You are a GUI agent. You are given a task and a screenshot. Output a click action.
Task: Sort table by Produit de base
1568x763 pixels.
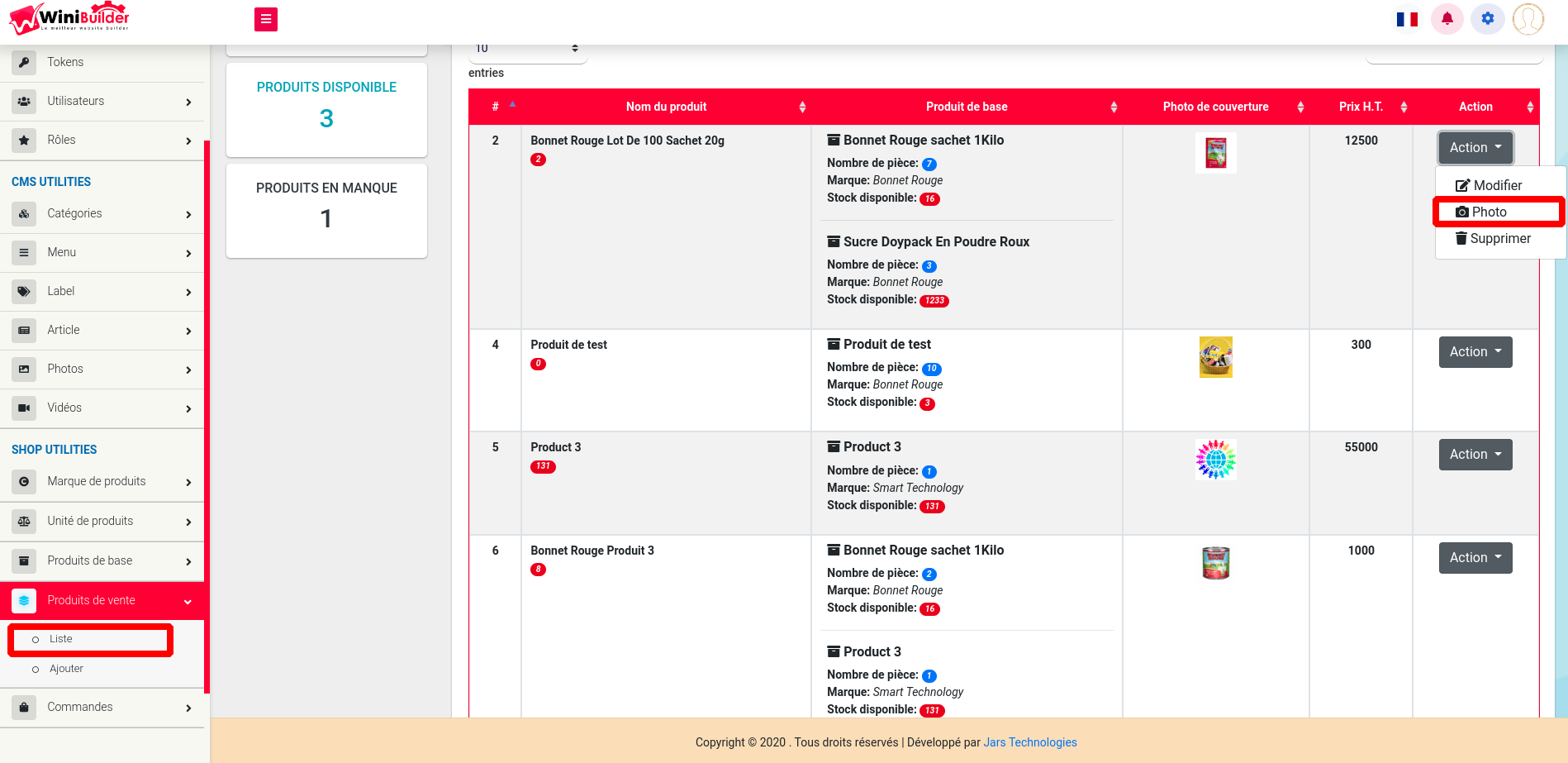pyautogui.click(x=967, y=107)
